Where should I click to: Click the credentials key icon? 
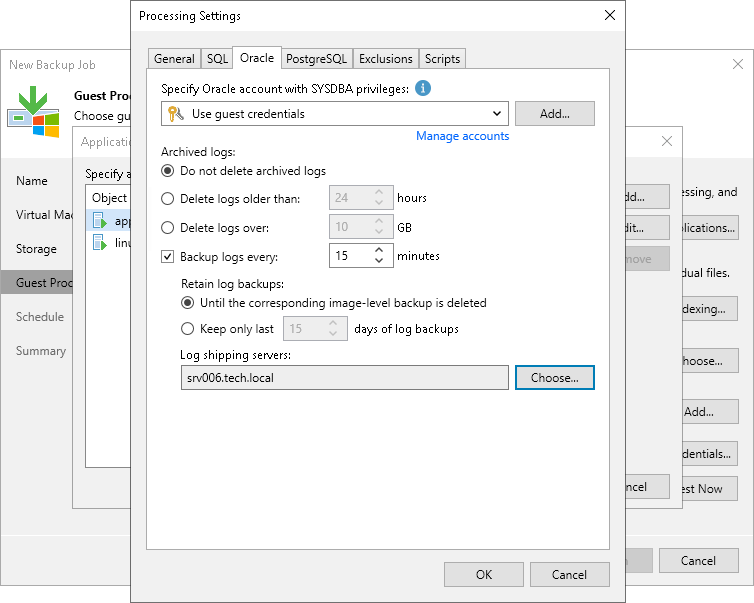click(x=176, y=114)
